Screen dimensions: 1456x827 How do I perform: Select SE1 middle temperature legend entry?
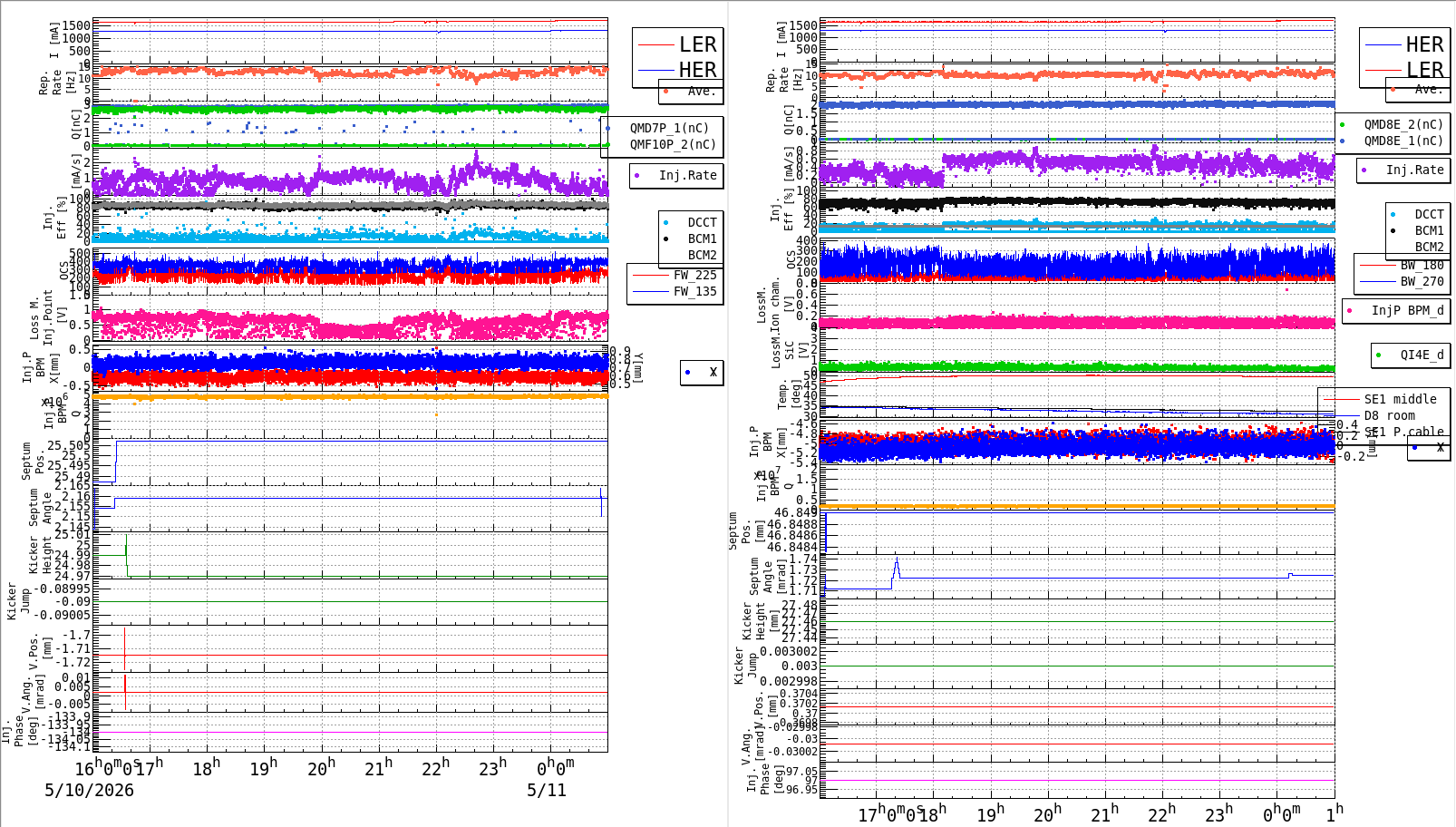click(x=1380, y=399)
